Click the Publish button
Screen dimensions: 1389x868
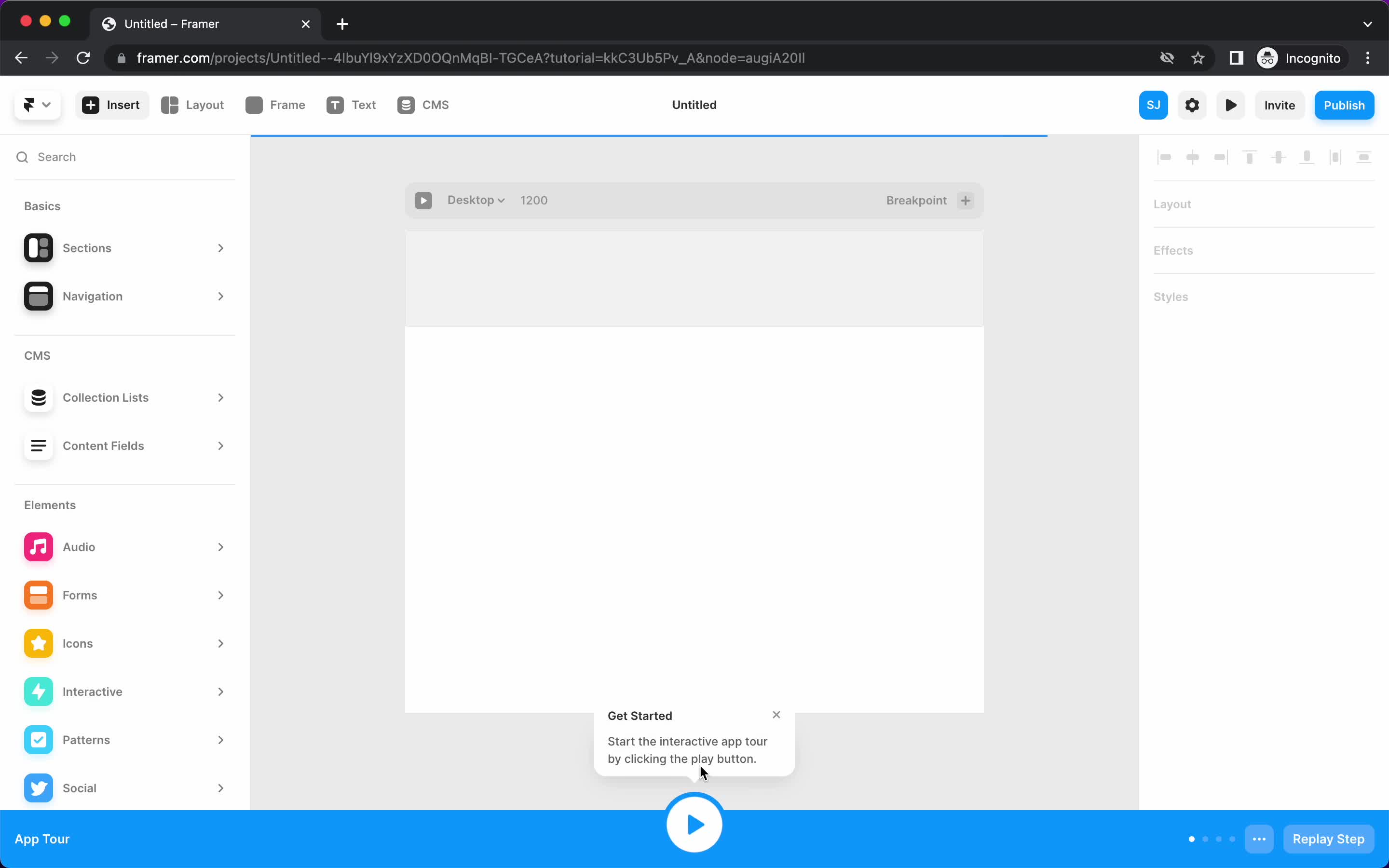click(x=1343, y=105)
